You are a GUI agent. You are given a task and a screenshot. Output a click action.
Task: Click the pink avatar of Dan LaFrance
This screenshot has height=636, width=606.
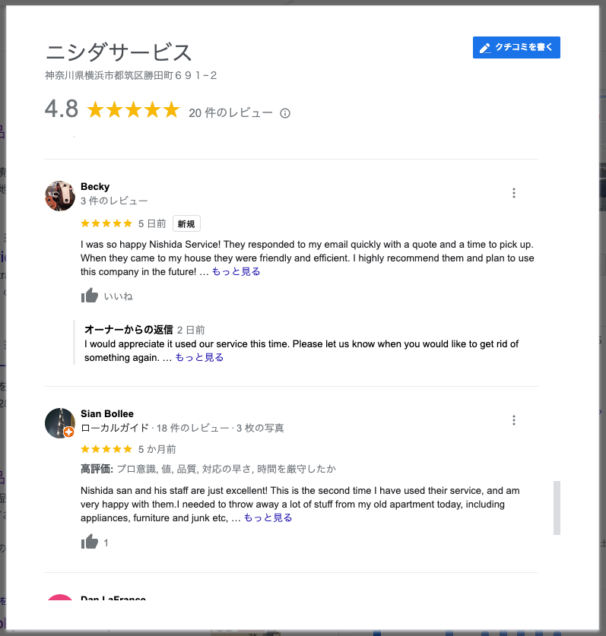point(60,597)
